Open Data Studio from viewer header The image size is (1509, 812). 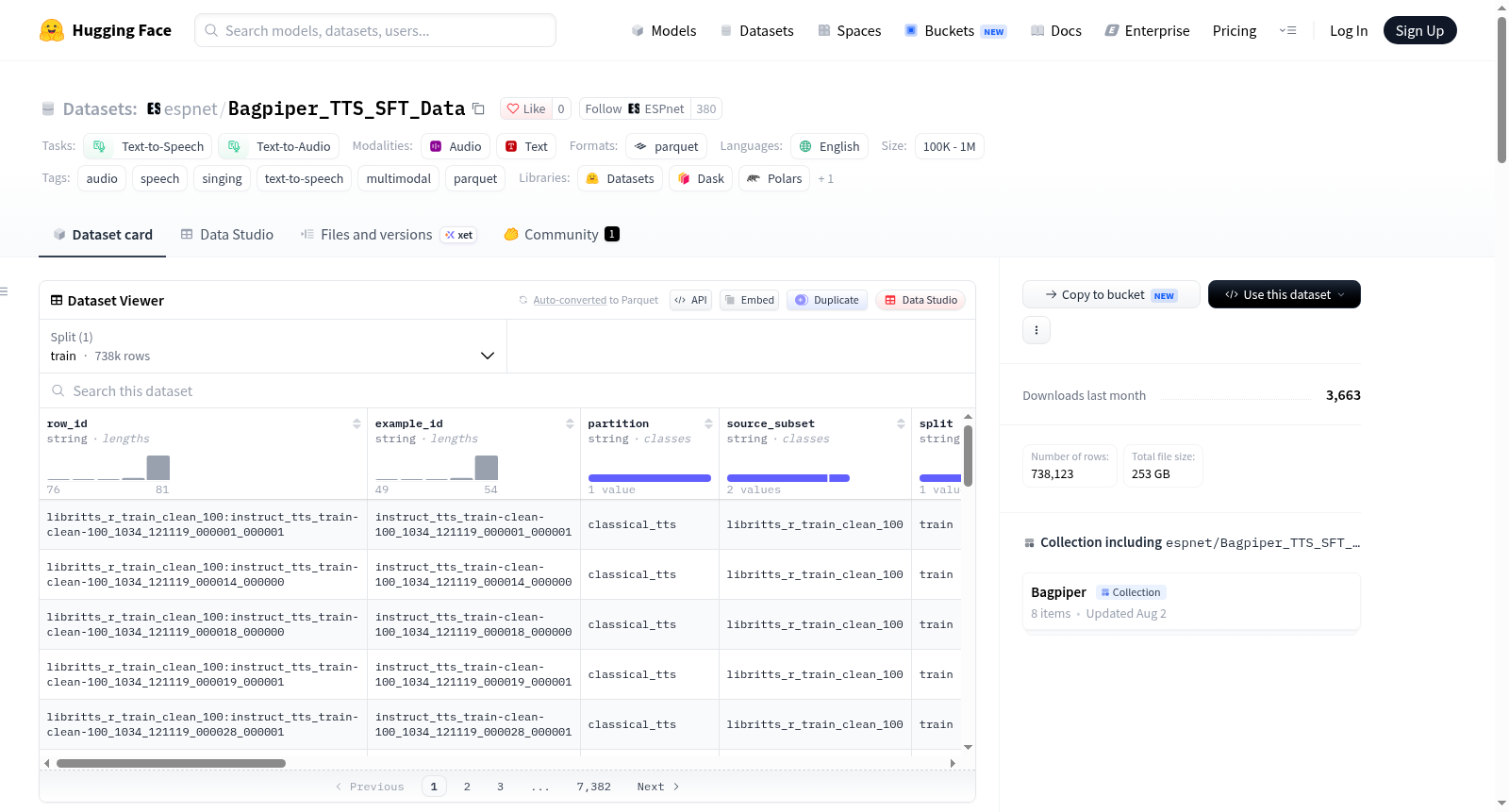tap(920, 300)
